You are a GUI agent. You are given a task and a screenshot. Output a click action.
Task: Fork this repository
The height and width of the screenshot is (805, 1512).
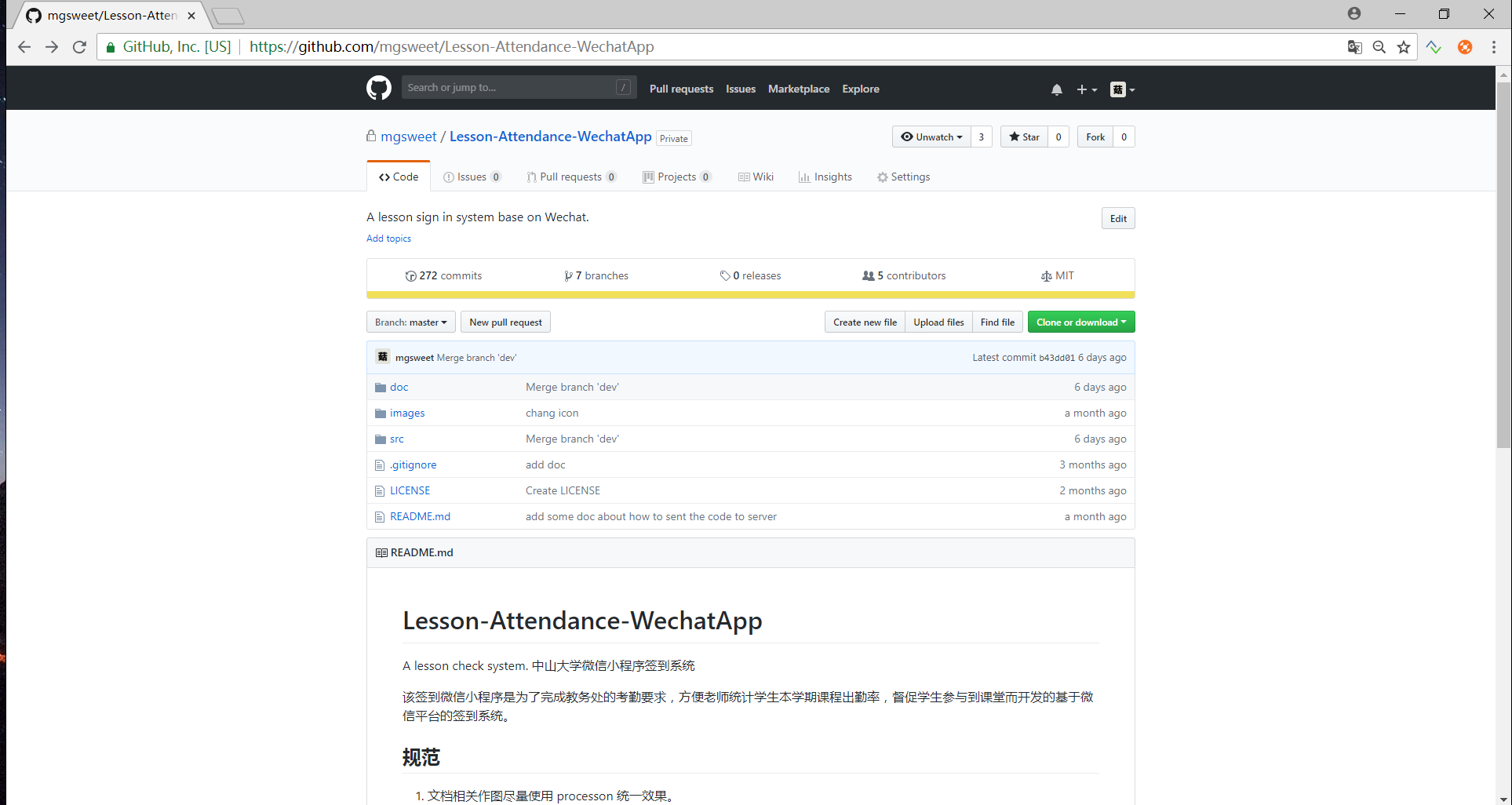coord(1095,137)
